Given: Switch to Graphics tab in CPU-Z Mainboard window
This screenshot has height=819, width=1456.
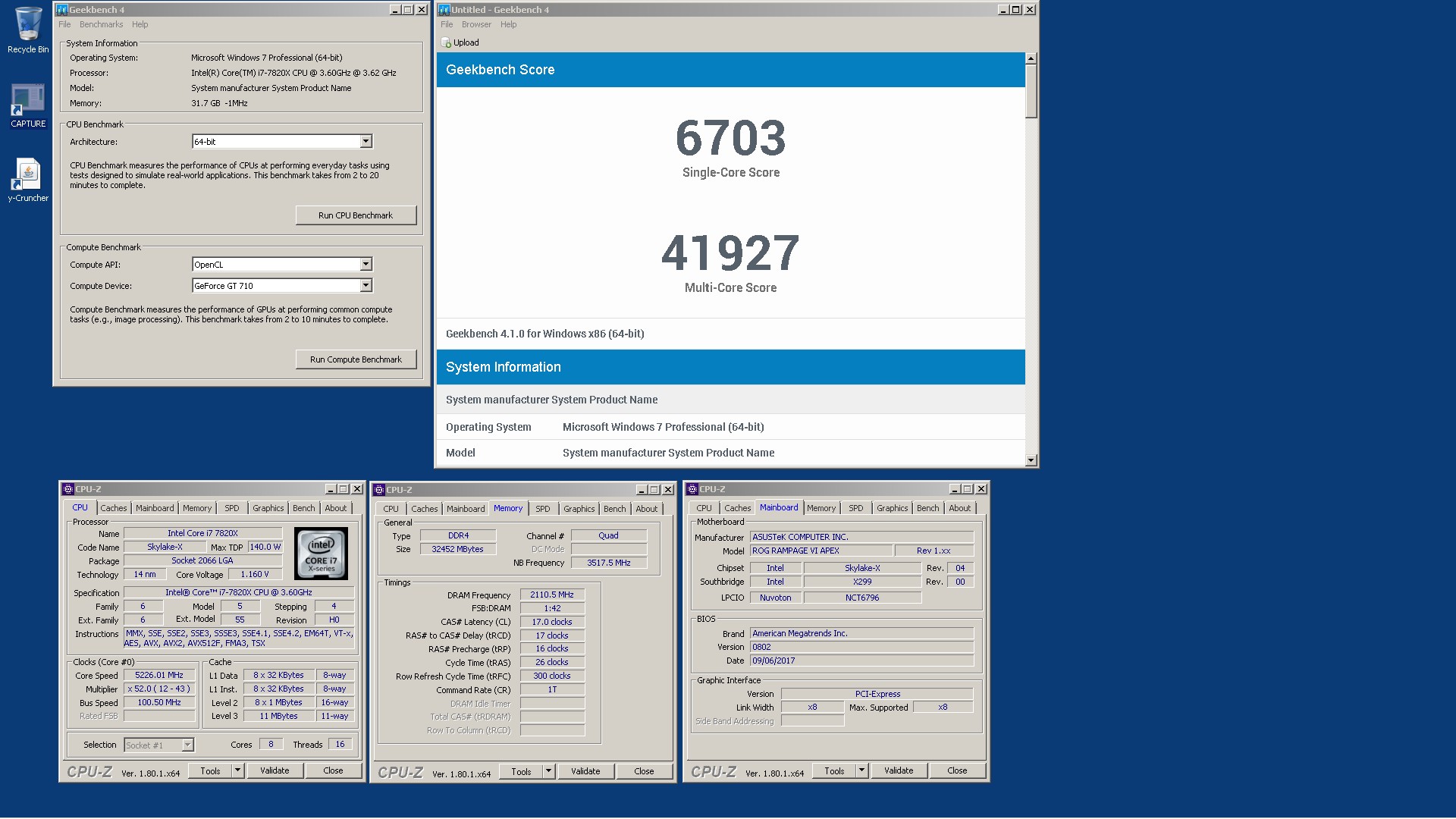Looking at the screenshot, I should click(x=893, y=508).
